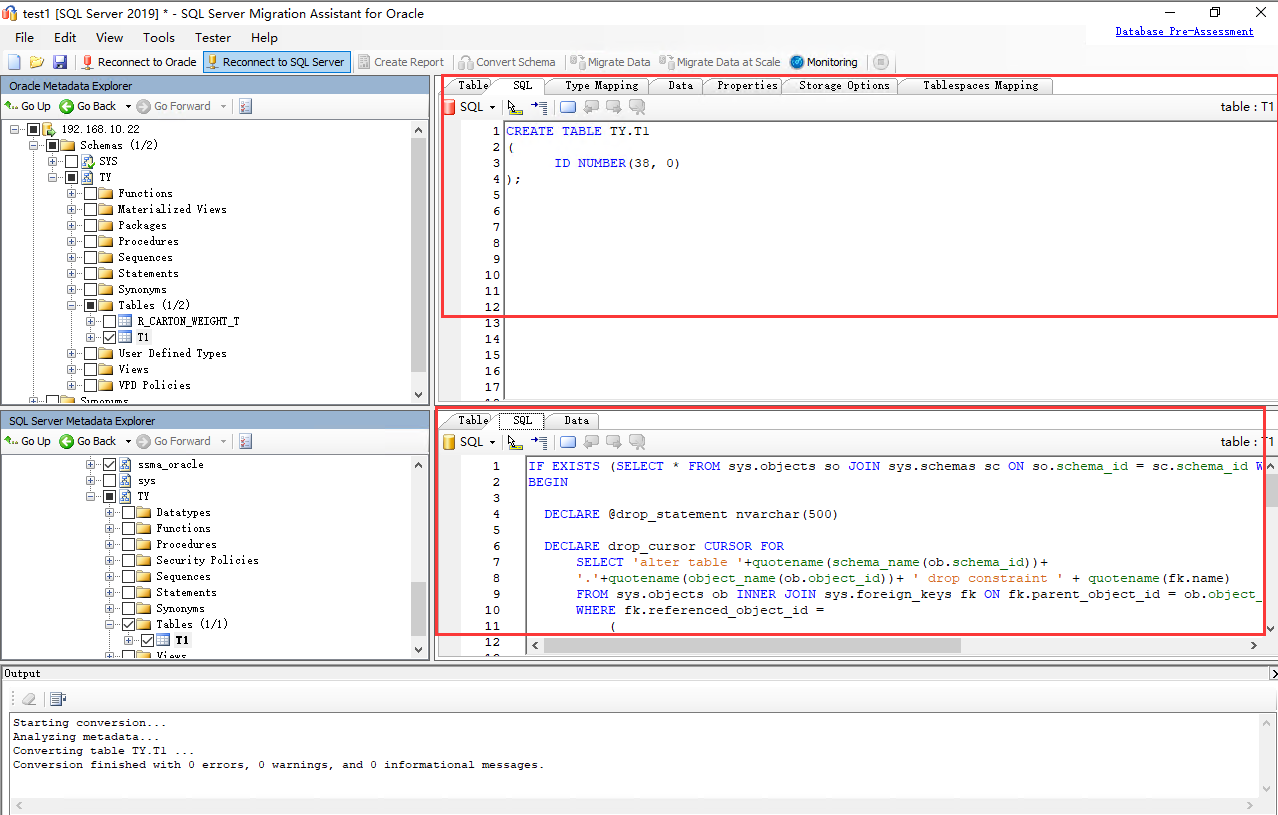Click the indent icon in the Oracle SQL toolbar

click(x=539, y=107)
